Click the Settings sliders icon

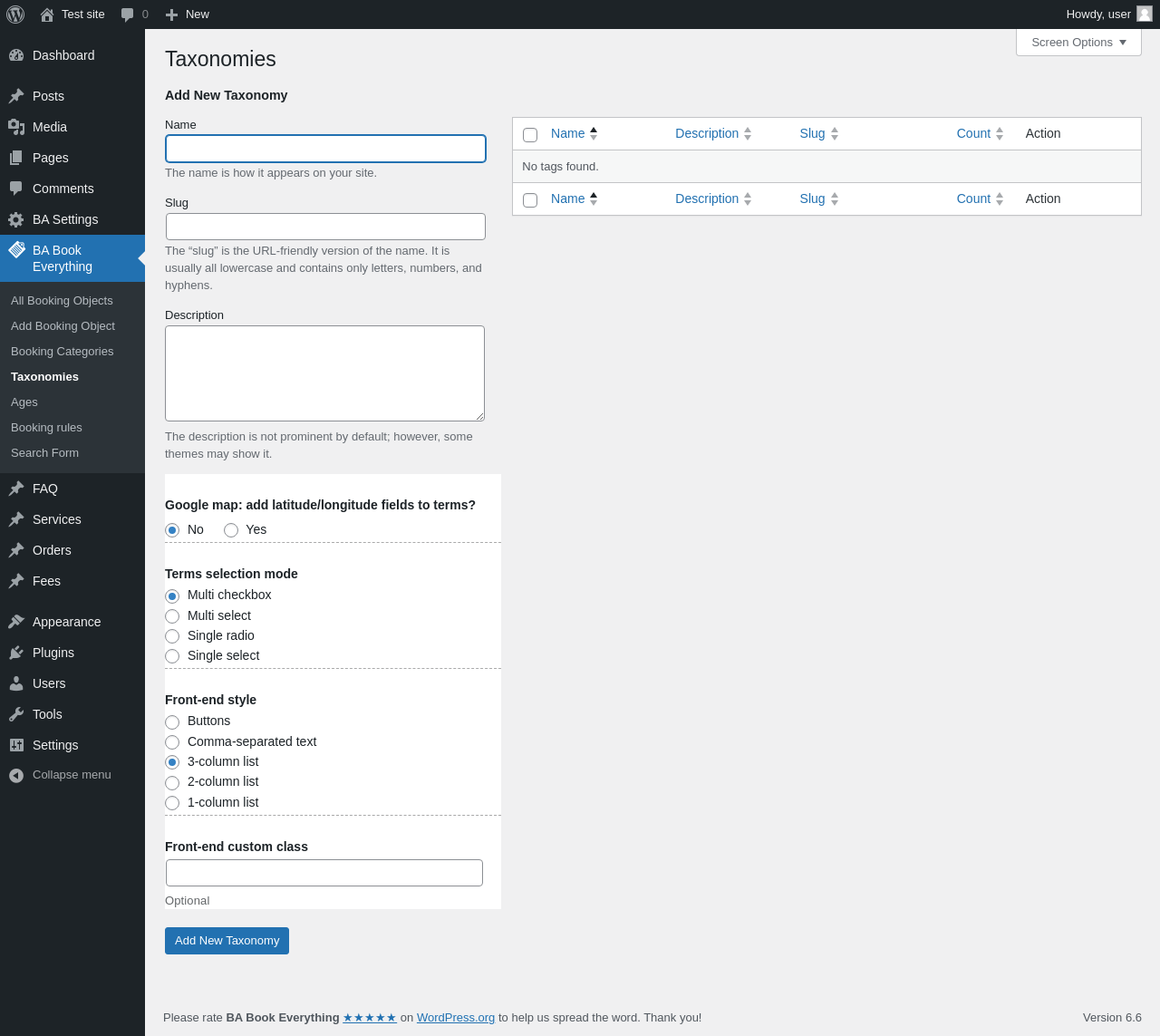[x=16, y=745]
